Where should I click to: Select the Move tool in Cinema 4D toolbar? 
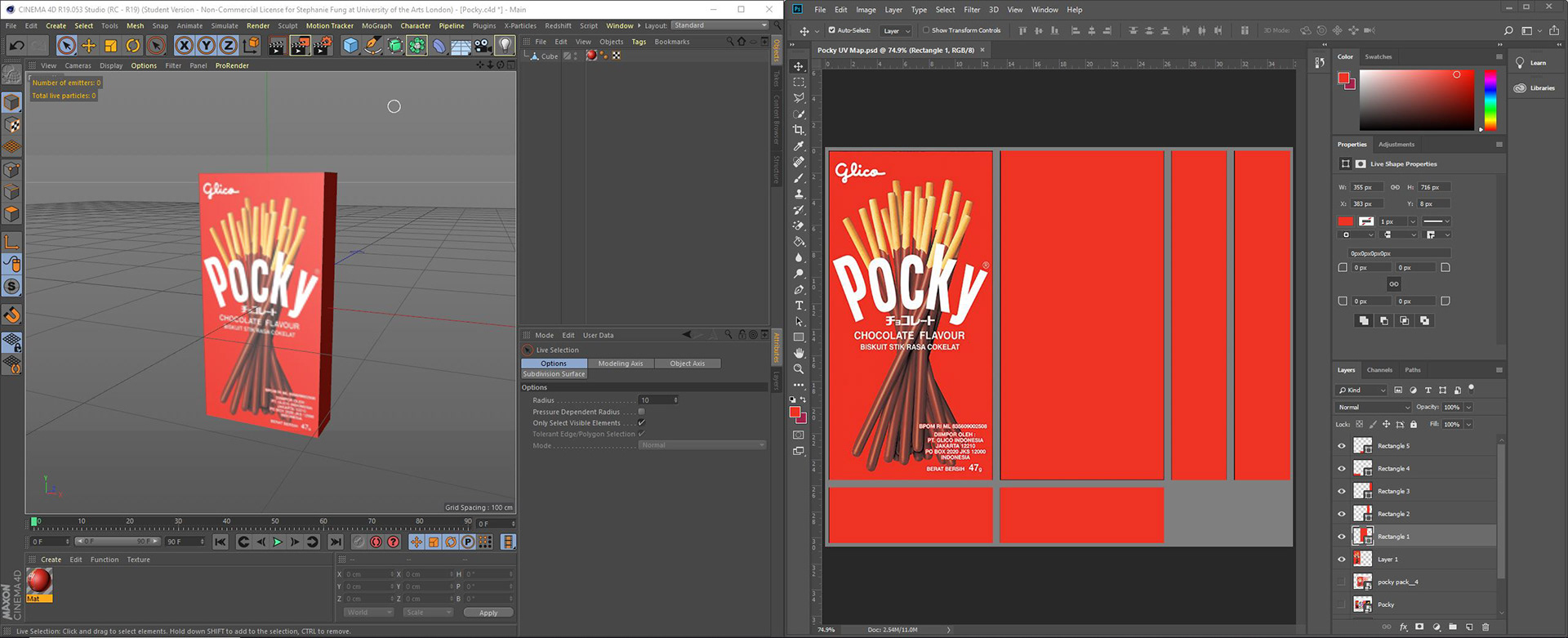click(88, 46)
